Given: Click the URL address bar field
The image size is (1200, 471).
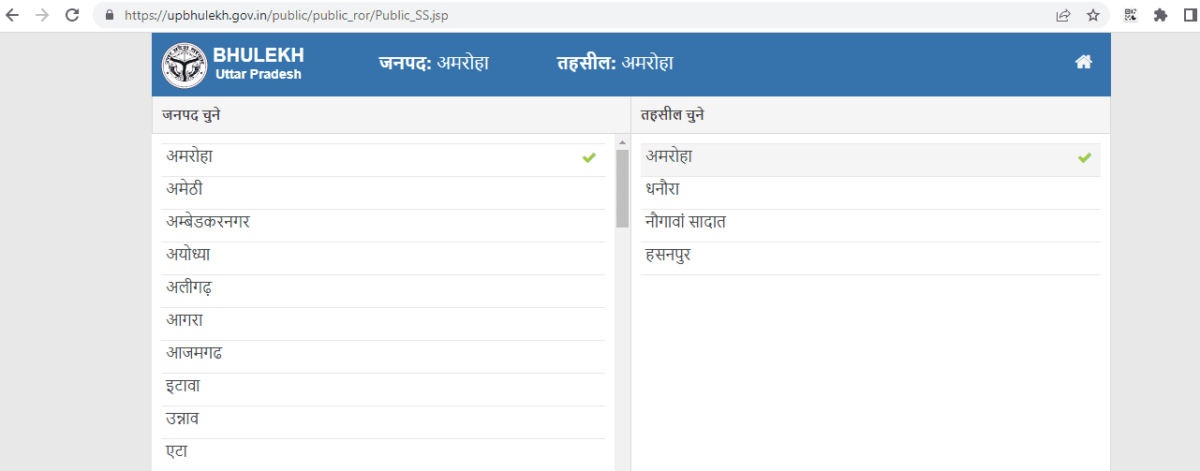Looking at the screenshot, I should pyautogui.click(x=580, y=15).
